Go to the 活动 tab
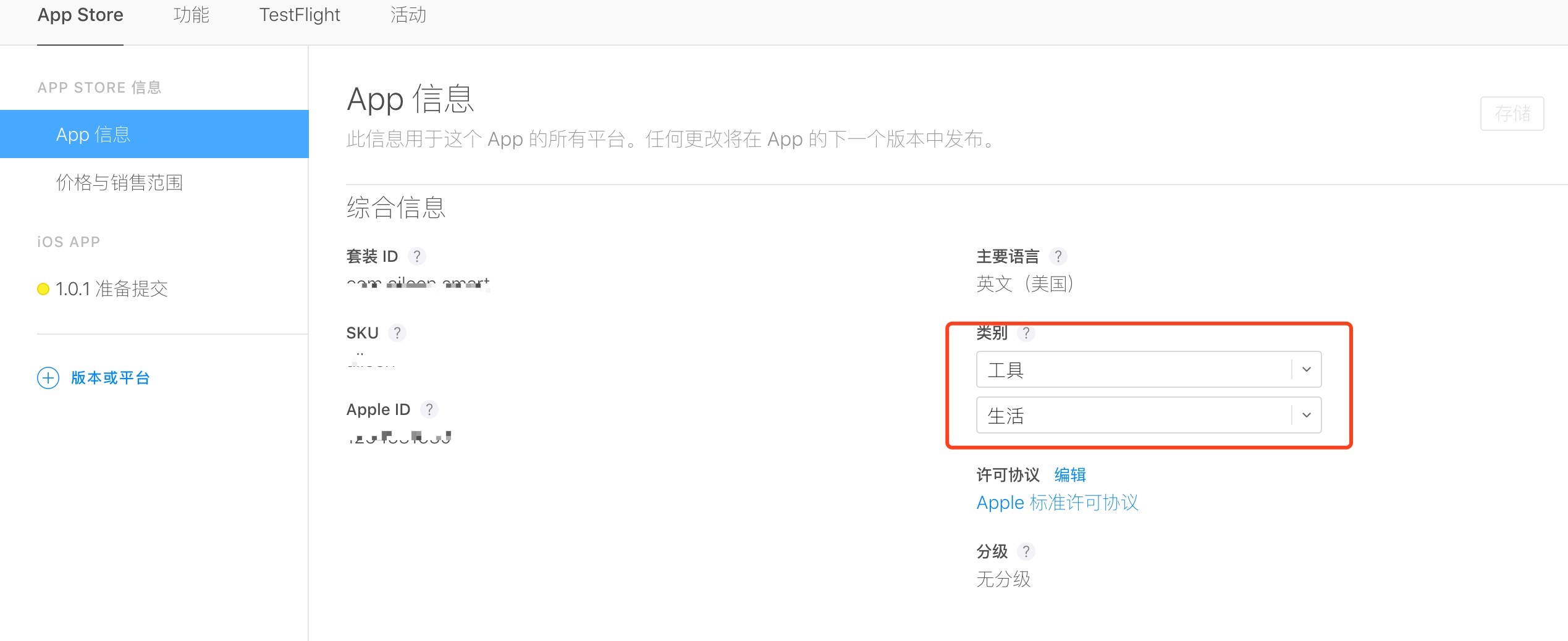Image resolution: width=1568 pixels, height=641 pixels. pyautogui.click(x=408, y=15)
